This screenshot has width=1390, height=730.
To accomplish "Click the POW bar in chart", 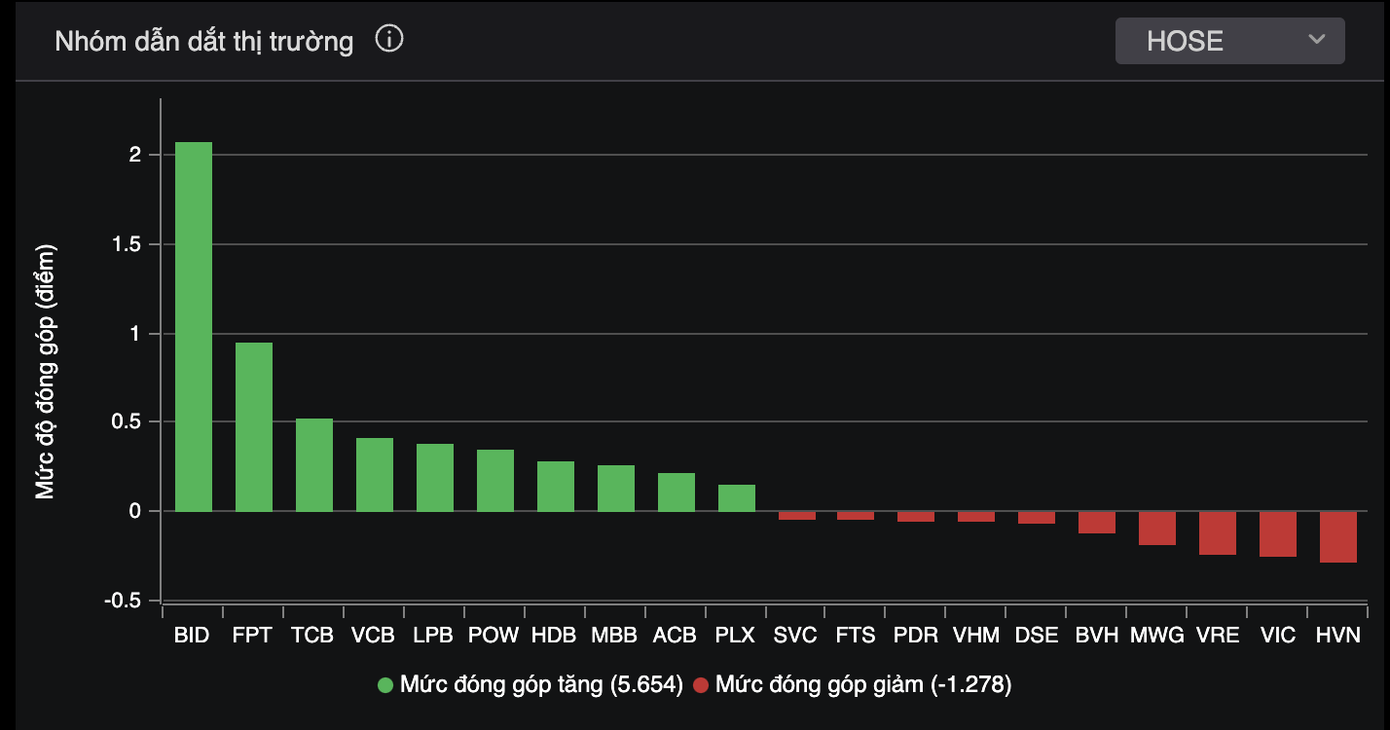I will coord(495,481).
